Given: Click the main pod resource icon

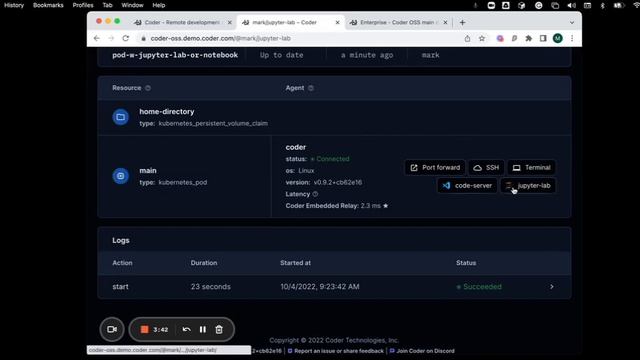Looking at the screenshot, I should click(x=120, y=176).
